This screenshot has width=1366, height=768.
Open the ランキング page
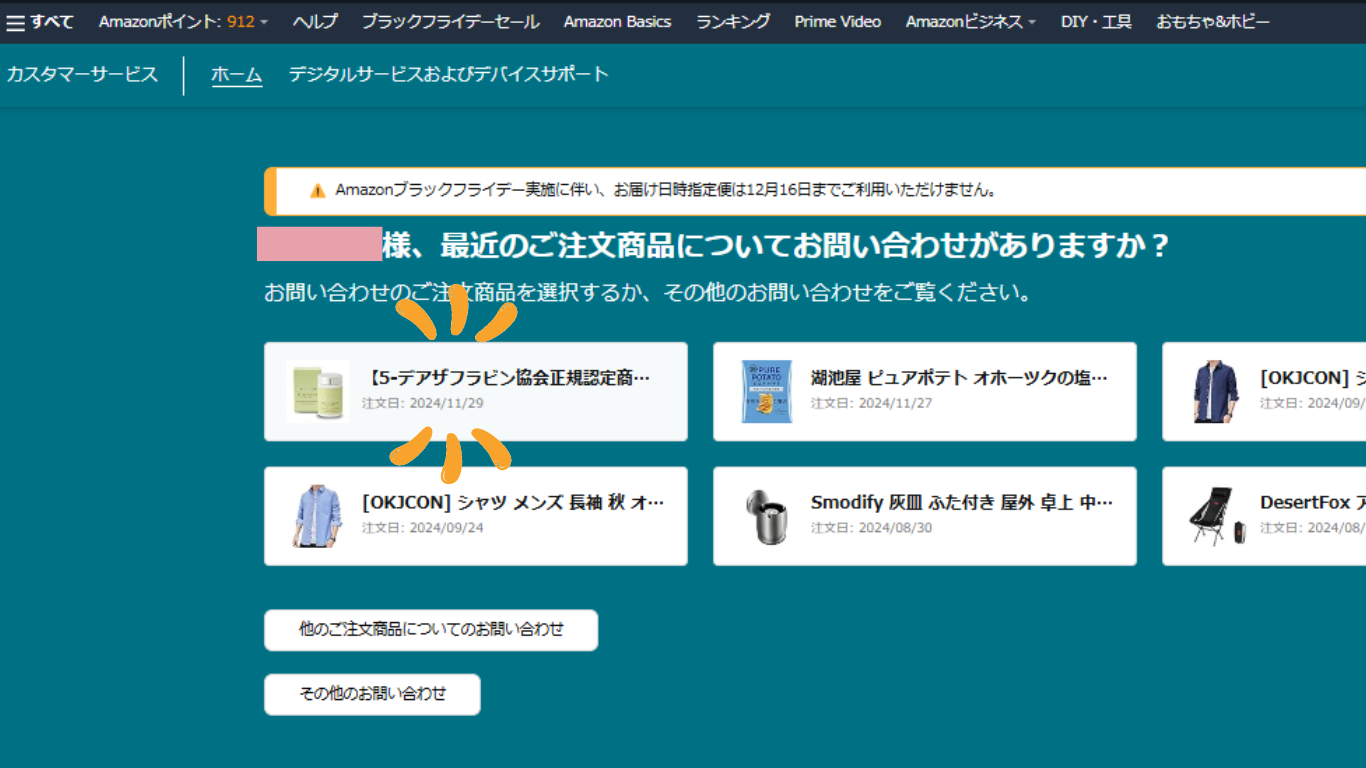pyautogui.click(x=733, y=22)
